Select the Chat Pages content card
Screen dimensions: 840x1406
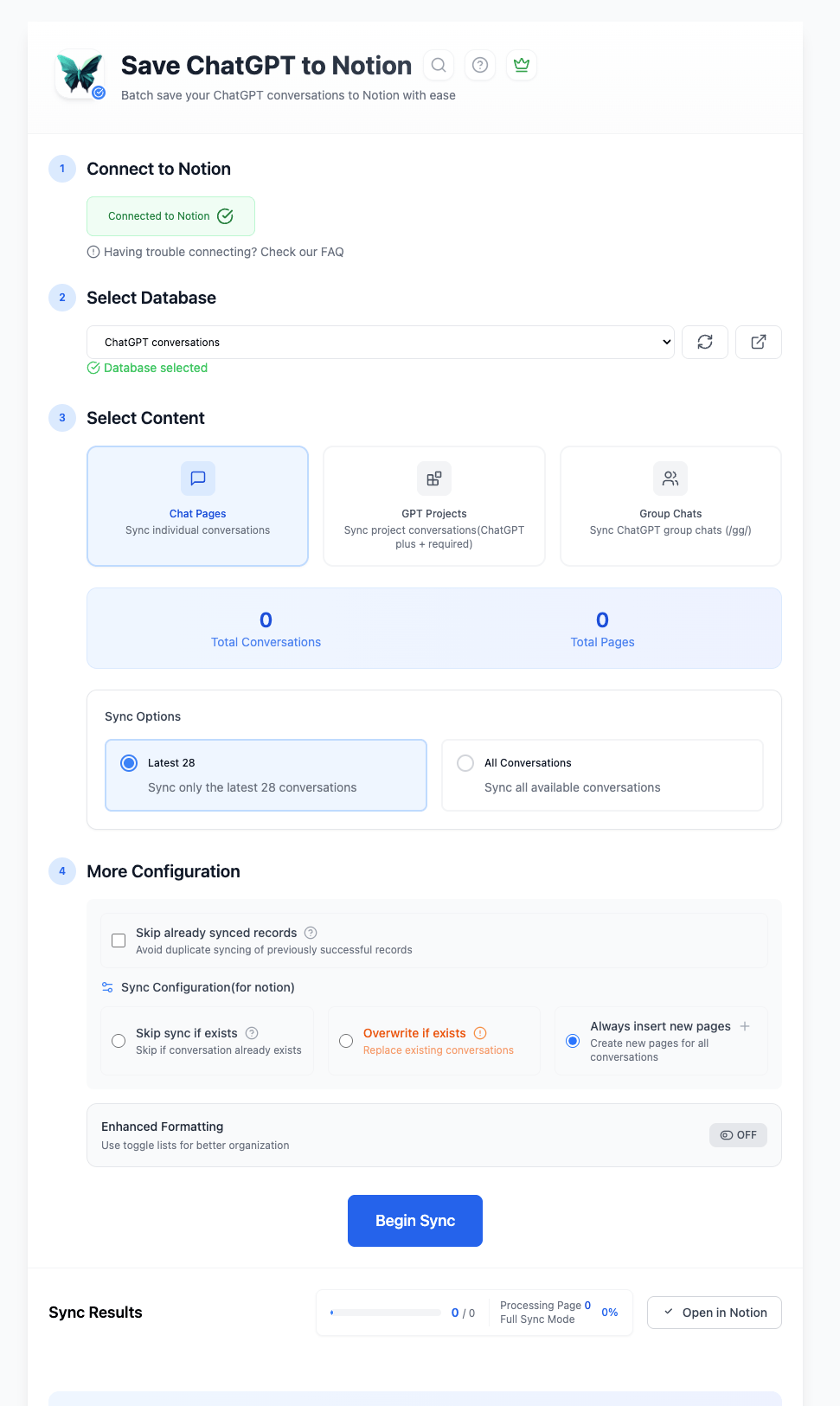[x=198, y=506]
